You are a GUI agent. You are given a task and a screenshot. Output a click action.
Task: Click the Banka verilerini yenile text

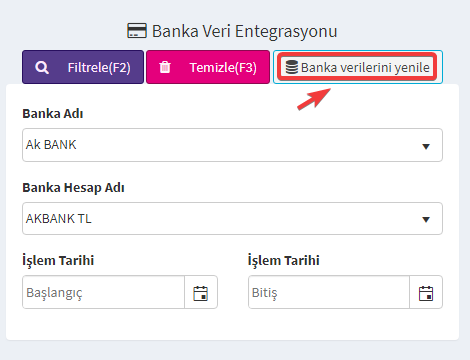coord(365,68)
